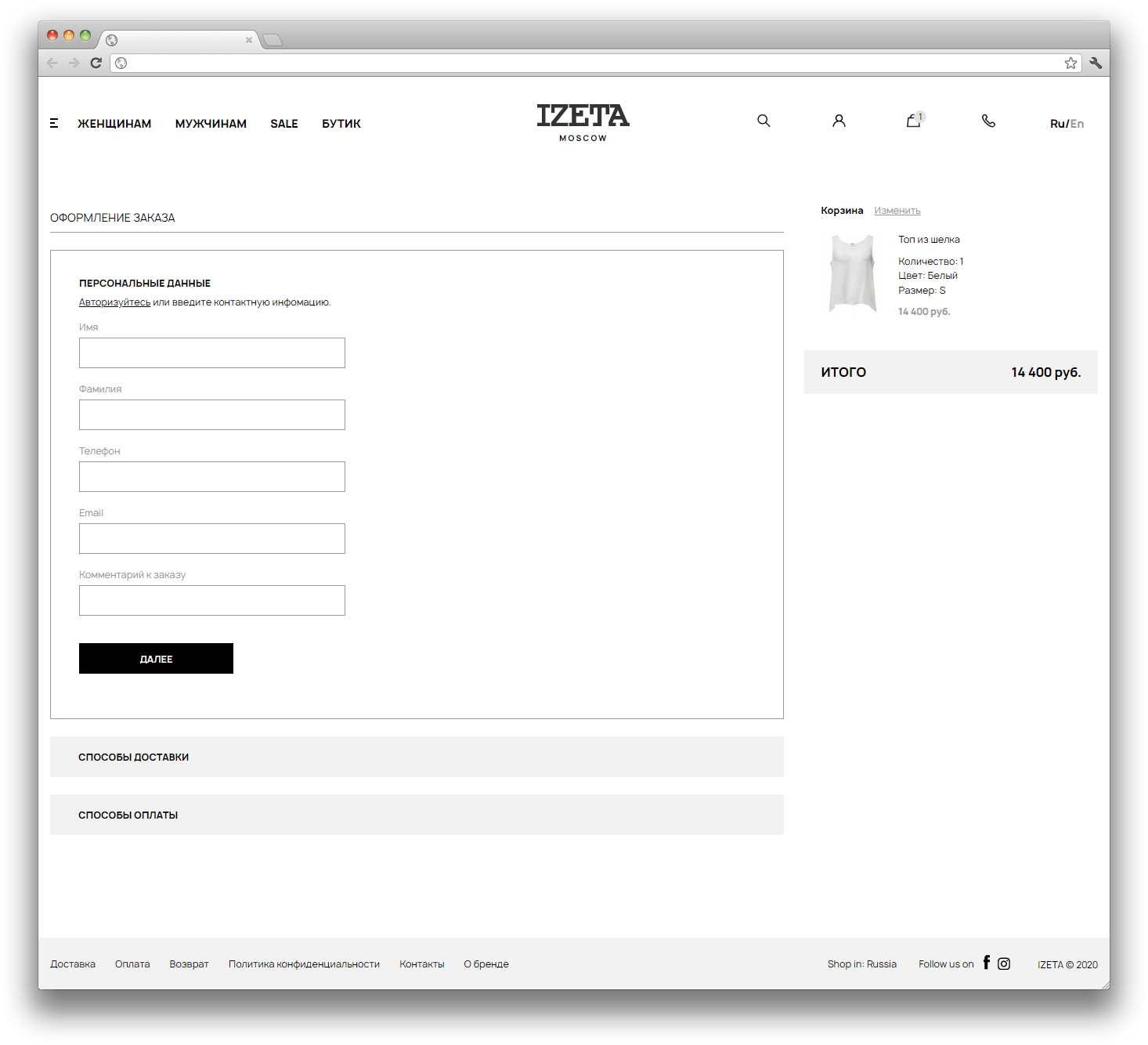Viewport: 1148px width, 1045px height.
Task: Open Политика конфиденциальности footer link
Action: tap(304, 964)
